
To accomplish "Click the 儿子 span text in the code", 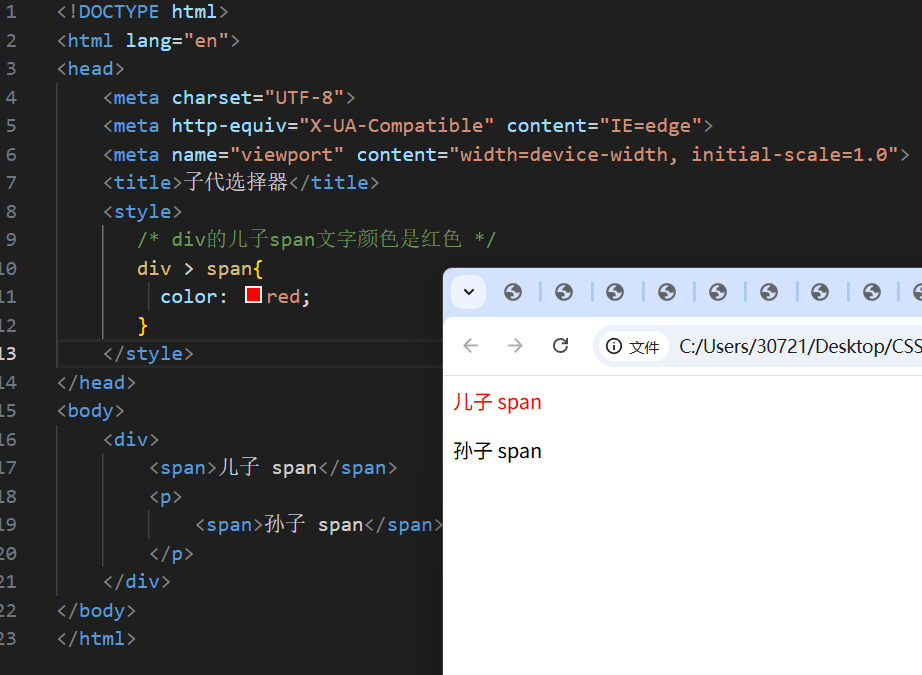I will point(268,468).
